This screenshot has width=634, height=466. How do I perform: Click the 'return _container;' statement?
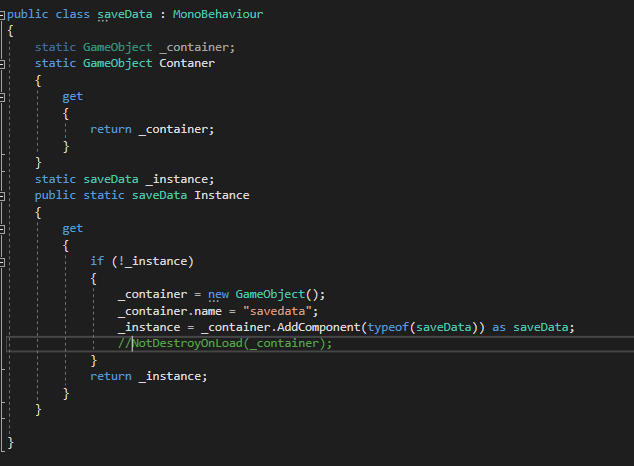coord(152,129)
